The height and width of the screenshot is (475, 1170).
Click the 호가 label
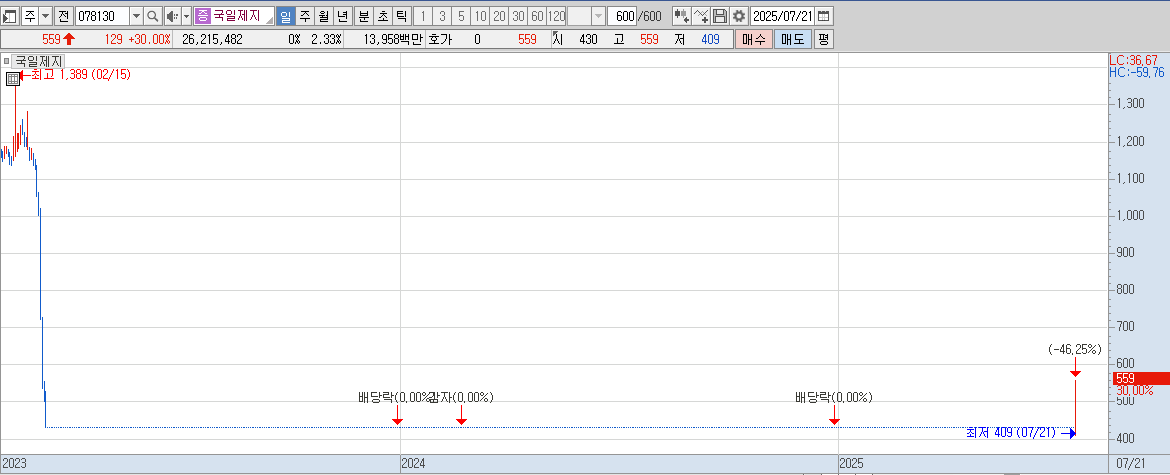tap(439, 40)
